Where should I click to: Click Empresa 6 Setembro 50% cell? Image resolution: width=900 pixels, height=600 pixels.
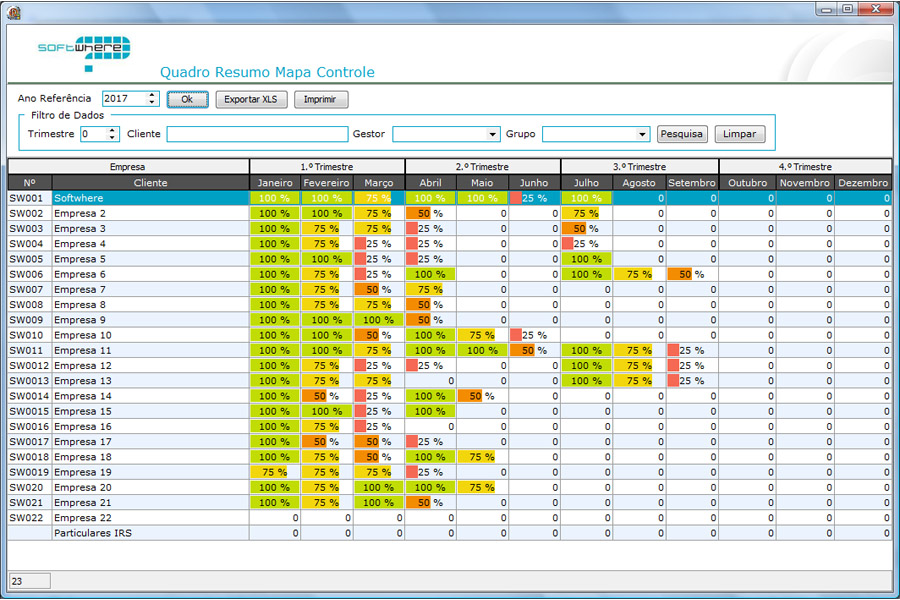(x=691, y=274)
